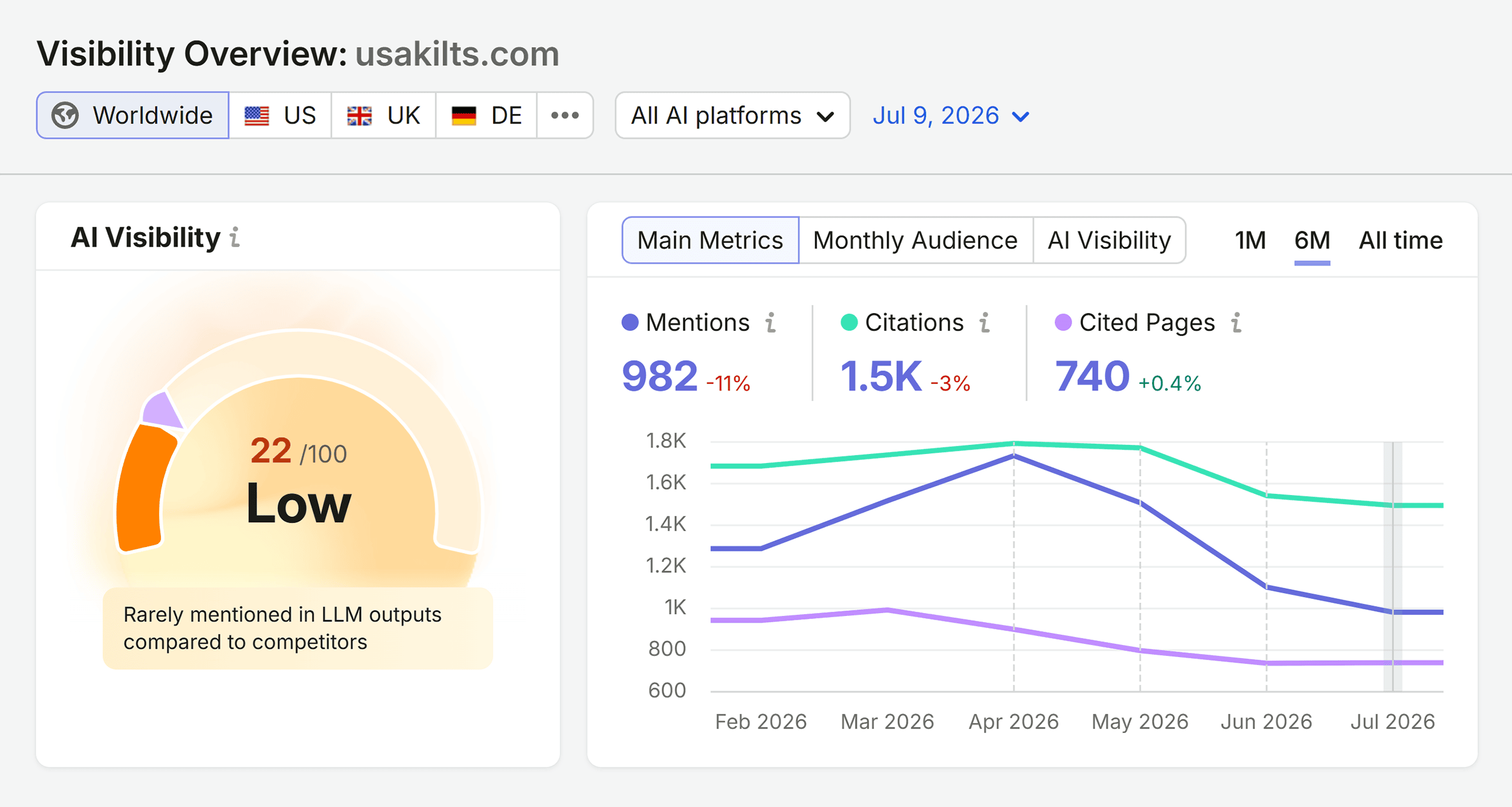Click the 600 y-axis label
Image resolution: width=1512 pixels, height=807 pixels.
coord(667,690)
